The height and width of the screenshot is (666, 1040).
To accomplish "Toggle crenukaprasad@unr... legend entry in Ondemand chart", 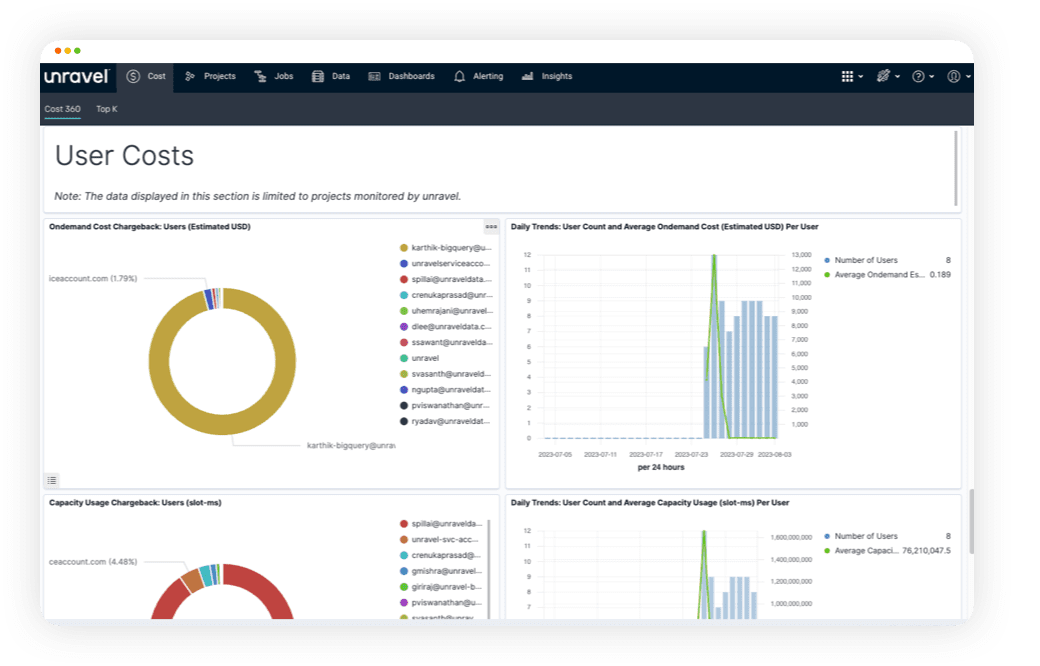I will click(x=446, y=295).
